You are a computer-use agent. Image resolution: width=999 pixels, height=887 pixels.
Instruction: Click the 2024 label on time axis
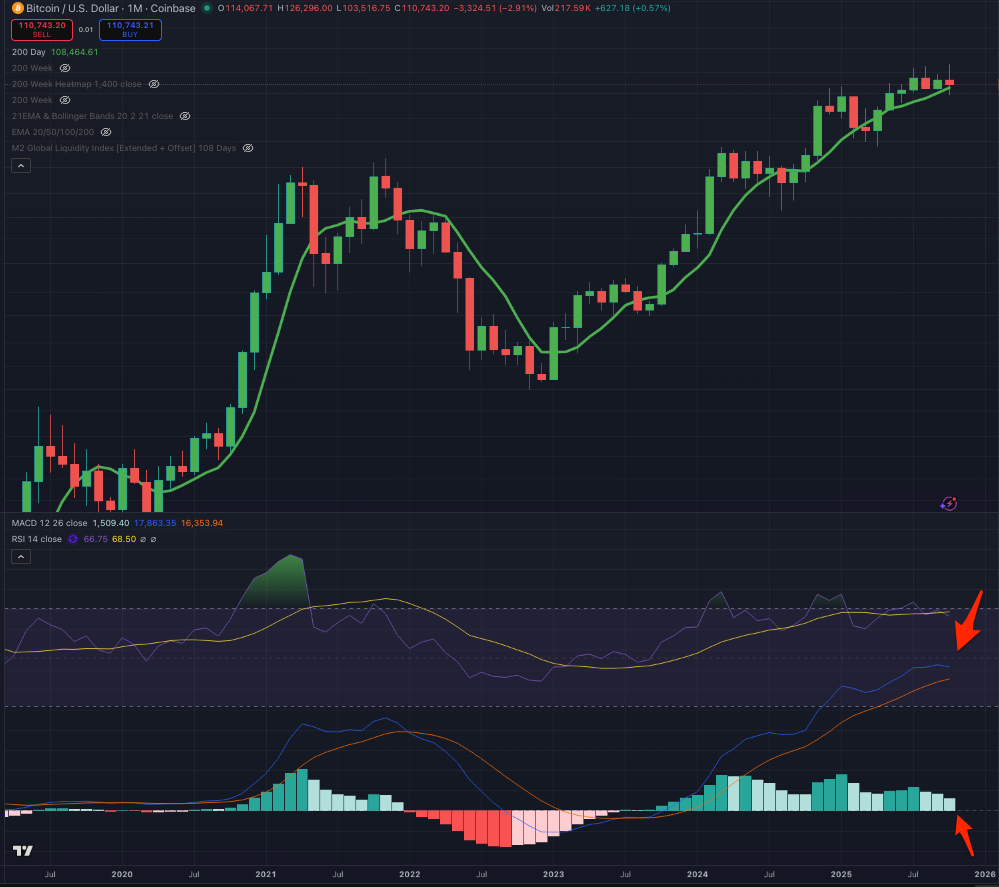[697, 874]
